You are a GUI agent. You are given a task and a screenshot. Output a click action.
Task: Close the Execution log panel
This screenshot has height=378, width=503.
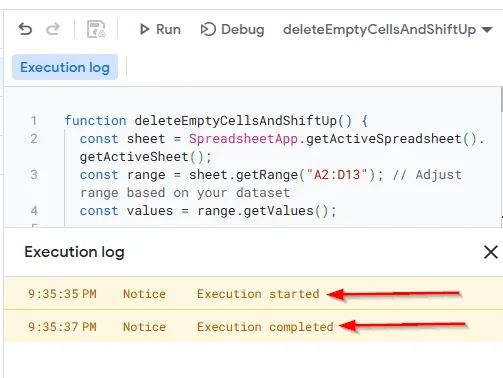pyautogui.click(x=491, y=252)
